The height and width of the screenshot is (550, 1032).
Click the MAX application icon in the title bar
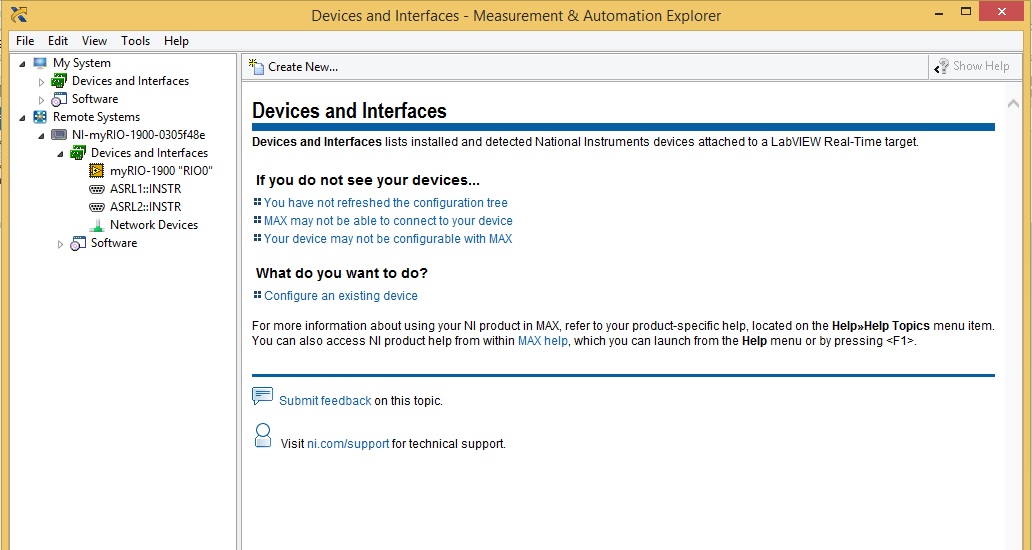click(x=19, y=13)
